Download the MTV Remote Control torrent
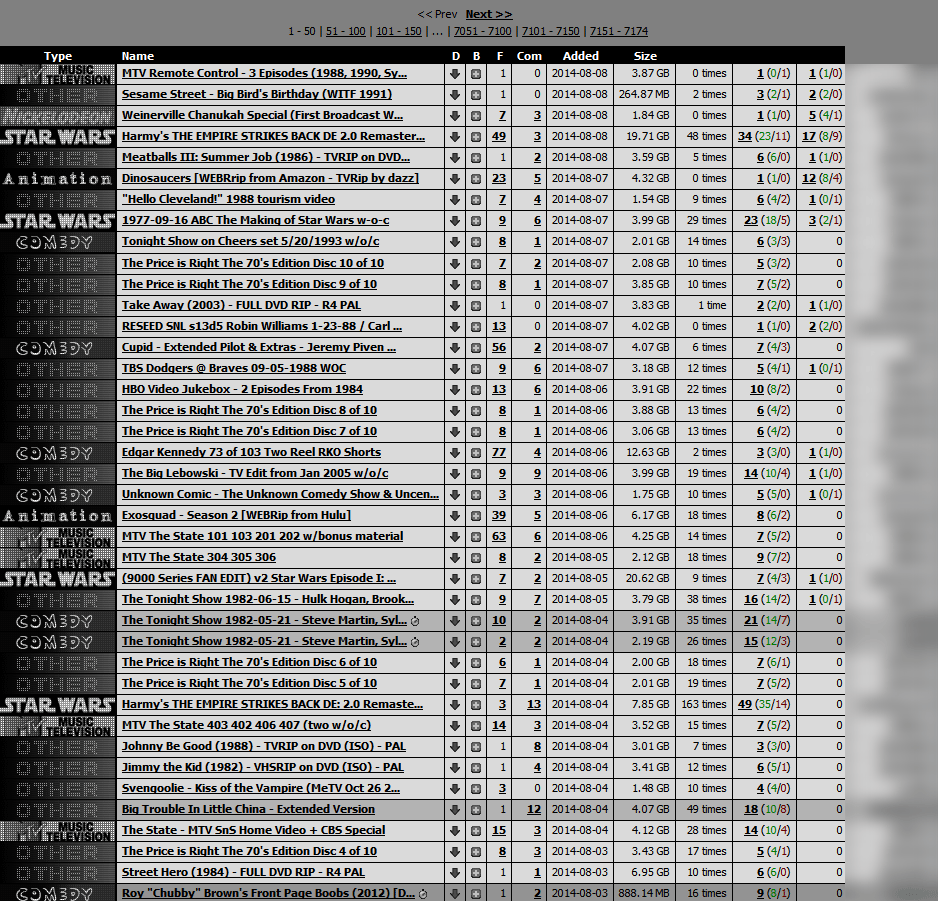This screenshot has width=938, height=901. tap(455, 74)
